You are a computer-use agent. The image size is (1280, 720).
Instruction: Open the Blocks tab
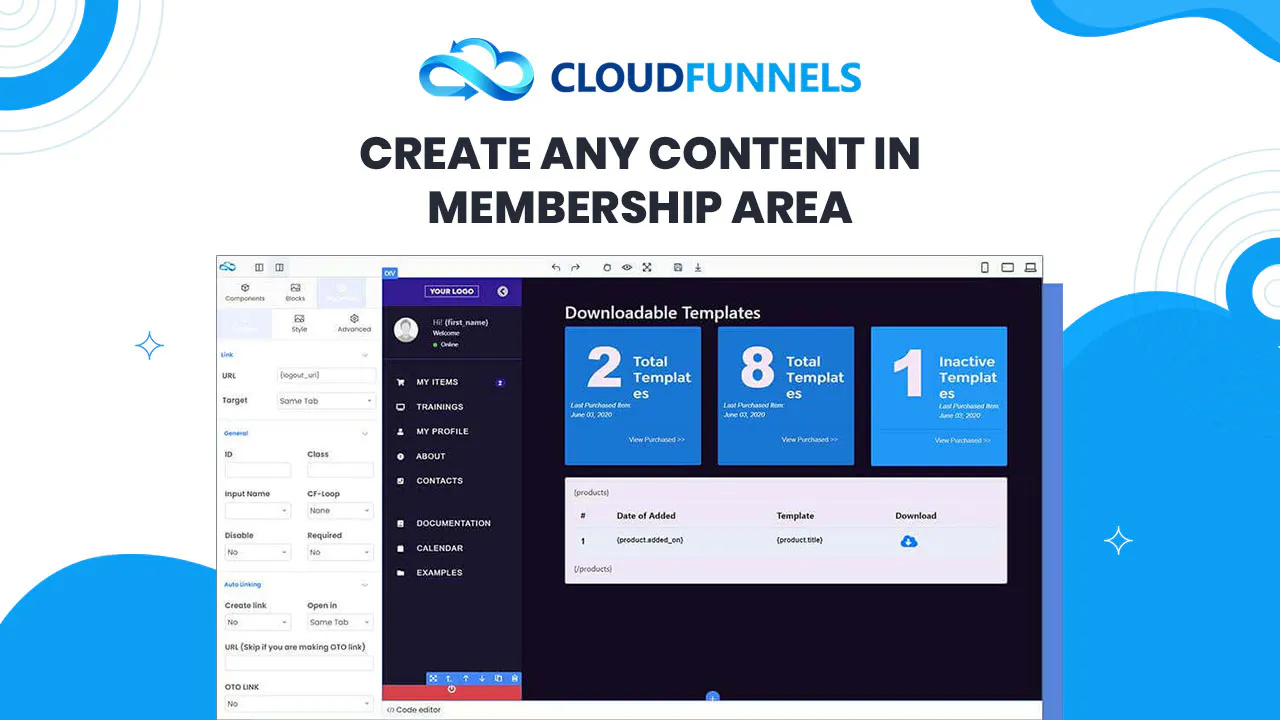295,292
